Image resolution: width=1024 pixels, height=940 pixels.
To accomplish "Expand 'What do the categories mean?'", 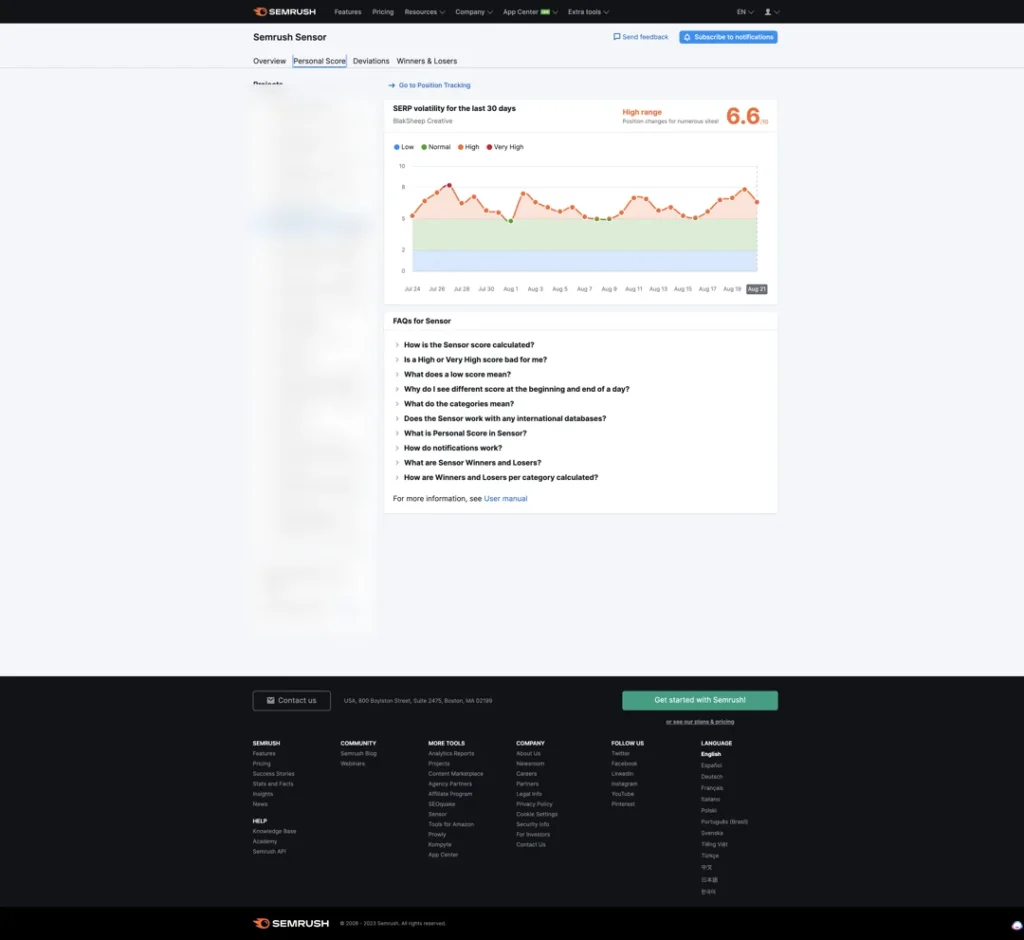I will pyautogui.click(x=458, y=404).
